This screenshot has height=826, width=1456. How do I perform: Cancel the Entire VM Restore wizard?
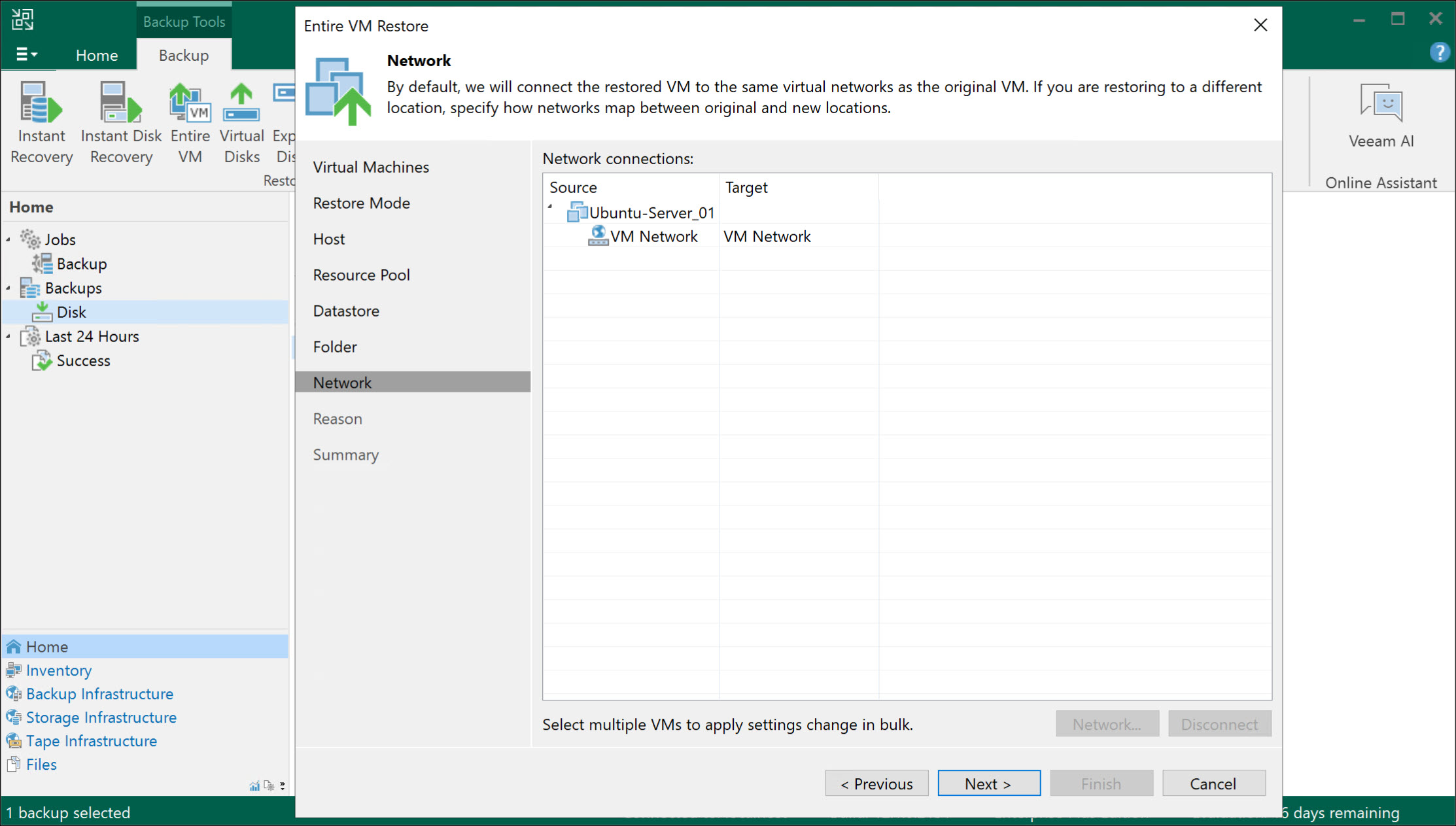[x=1213, y=783]
